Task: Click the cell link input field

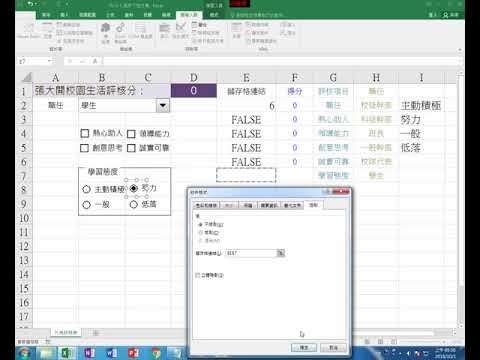Action: [251, 253]
